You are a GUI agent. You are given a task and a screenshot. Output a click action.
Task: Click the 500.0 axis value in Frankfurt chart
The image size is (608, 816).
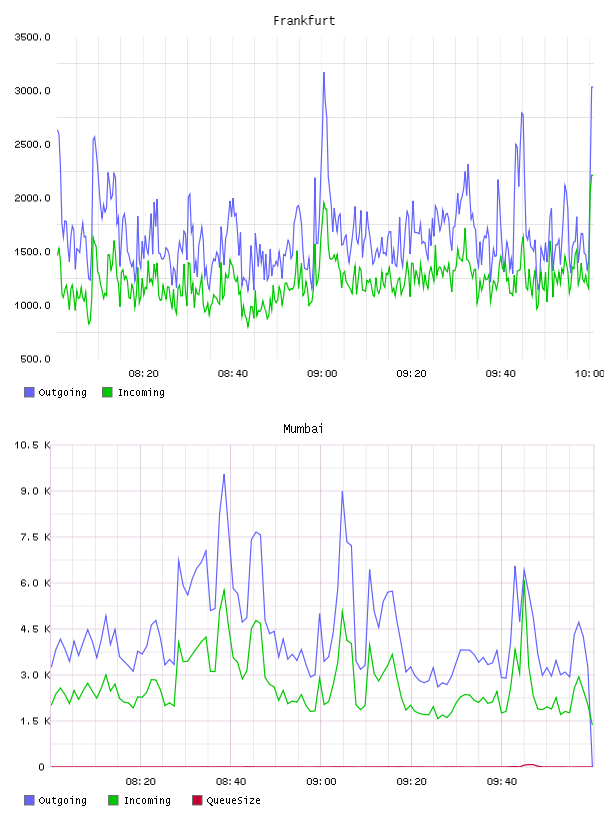click(35, 359)
